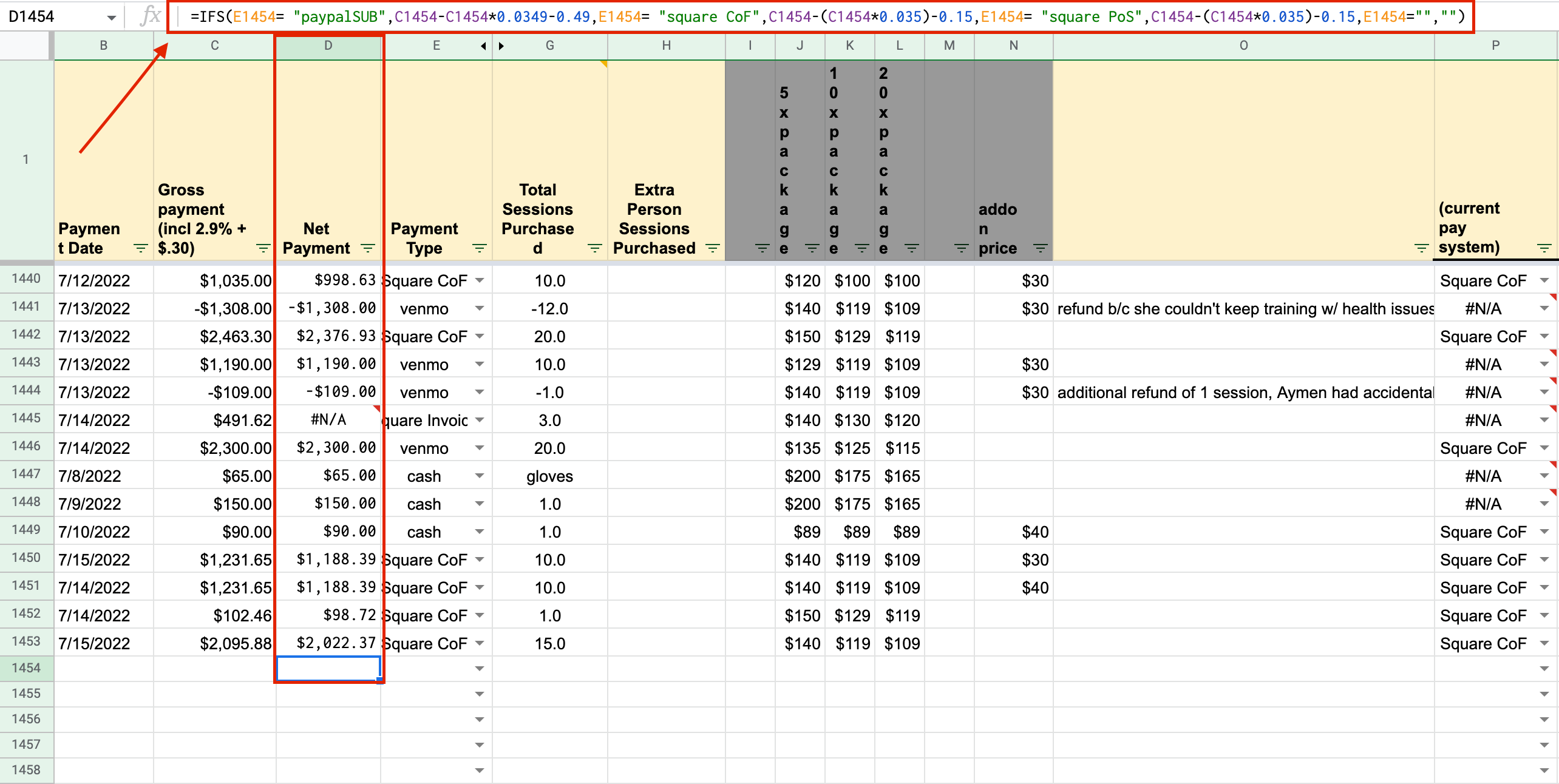Open the Name Box dropdown arrow

coord(112,17)
